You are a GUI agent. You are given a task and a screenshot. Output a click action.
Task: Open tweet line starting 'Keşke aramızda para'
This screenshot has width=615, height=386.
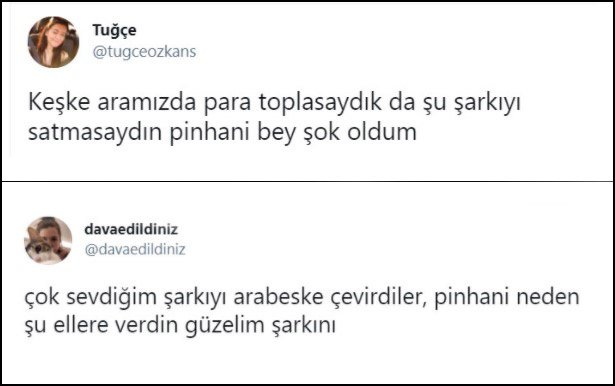click(x=274, y=103)
